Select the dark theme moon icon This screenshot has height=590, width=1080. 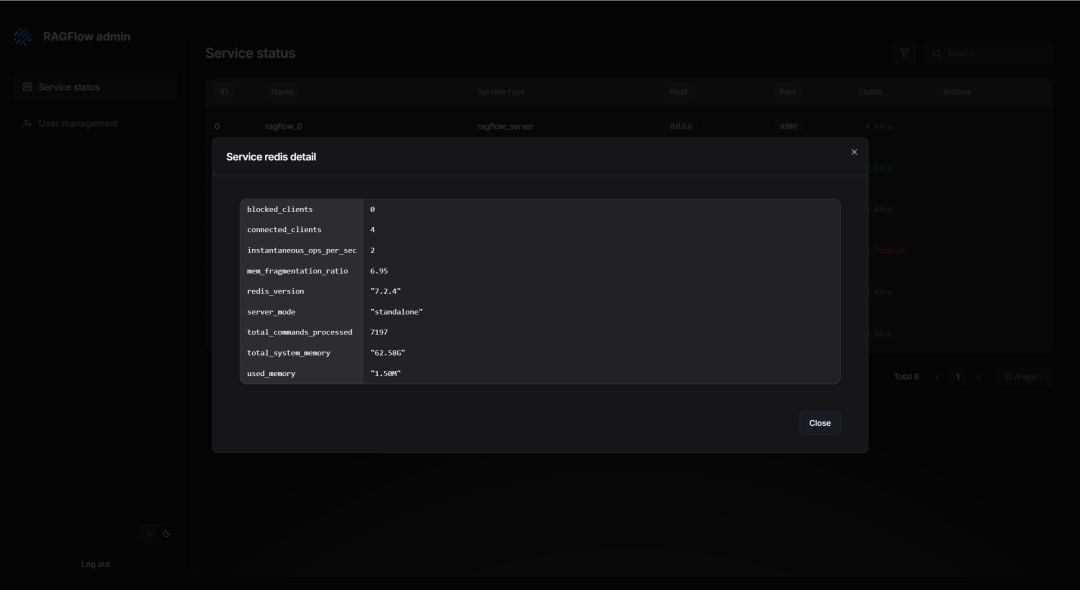(166, 534)
